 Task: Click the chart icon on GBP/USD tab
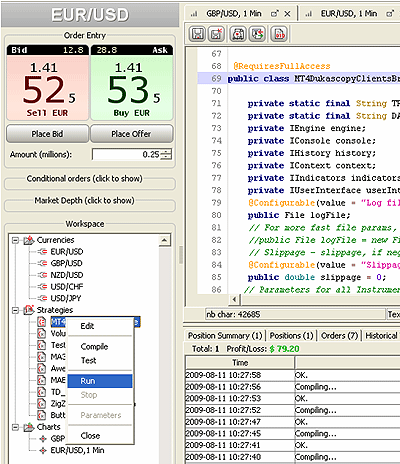[194, 14]
